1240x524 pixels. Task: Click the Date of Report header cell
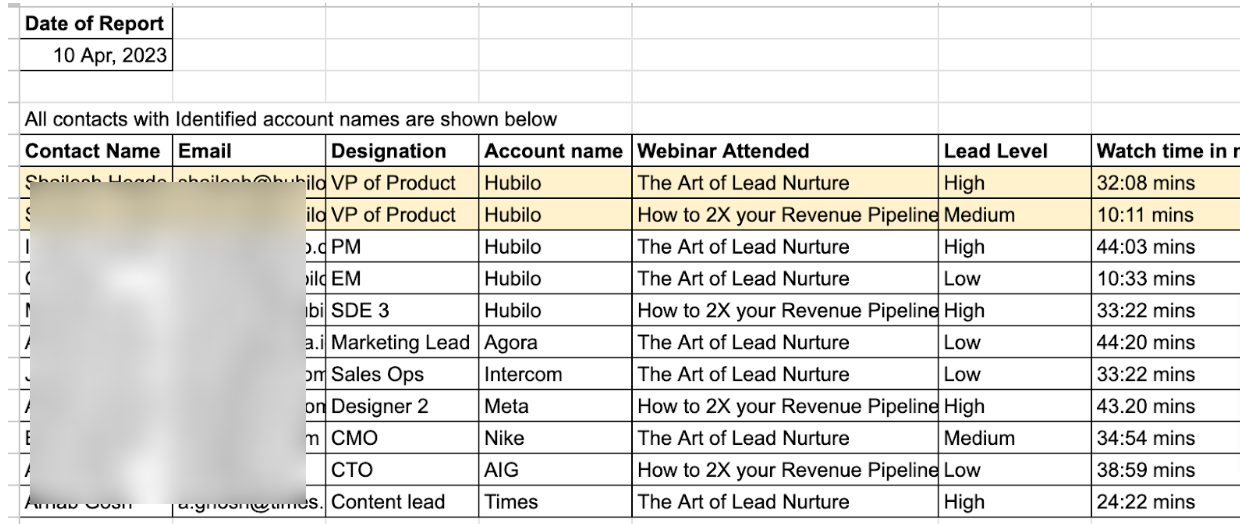tap(95, 23)
